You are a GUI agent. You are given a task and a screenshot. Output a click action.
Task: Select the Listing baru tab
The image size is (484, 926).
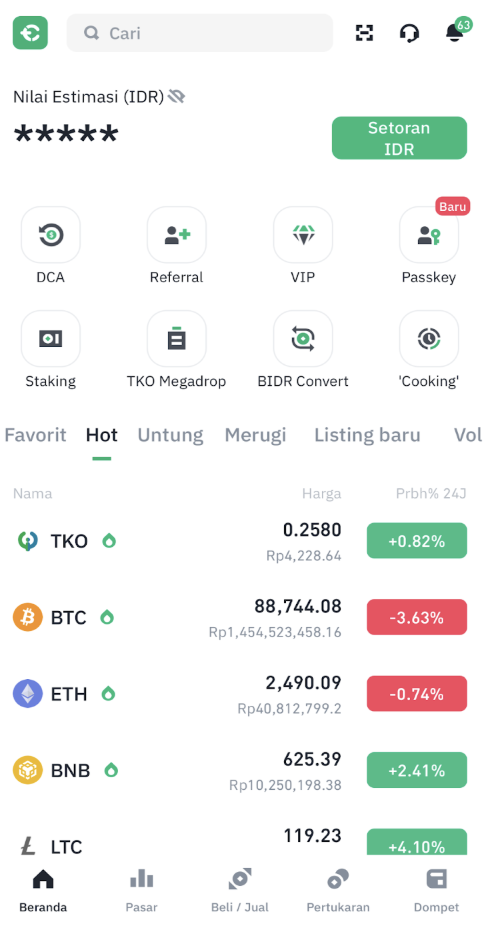point(367,435)
